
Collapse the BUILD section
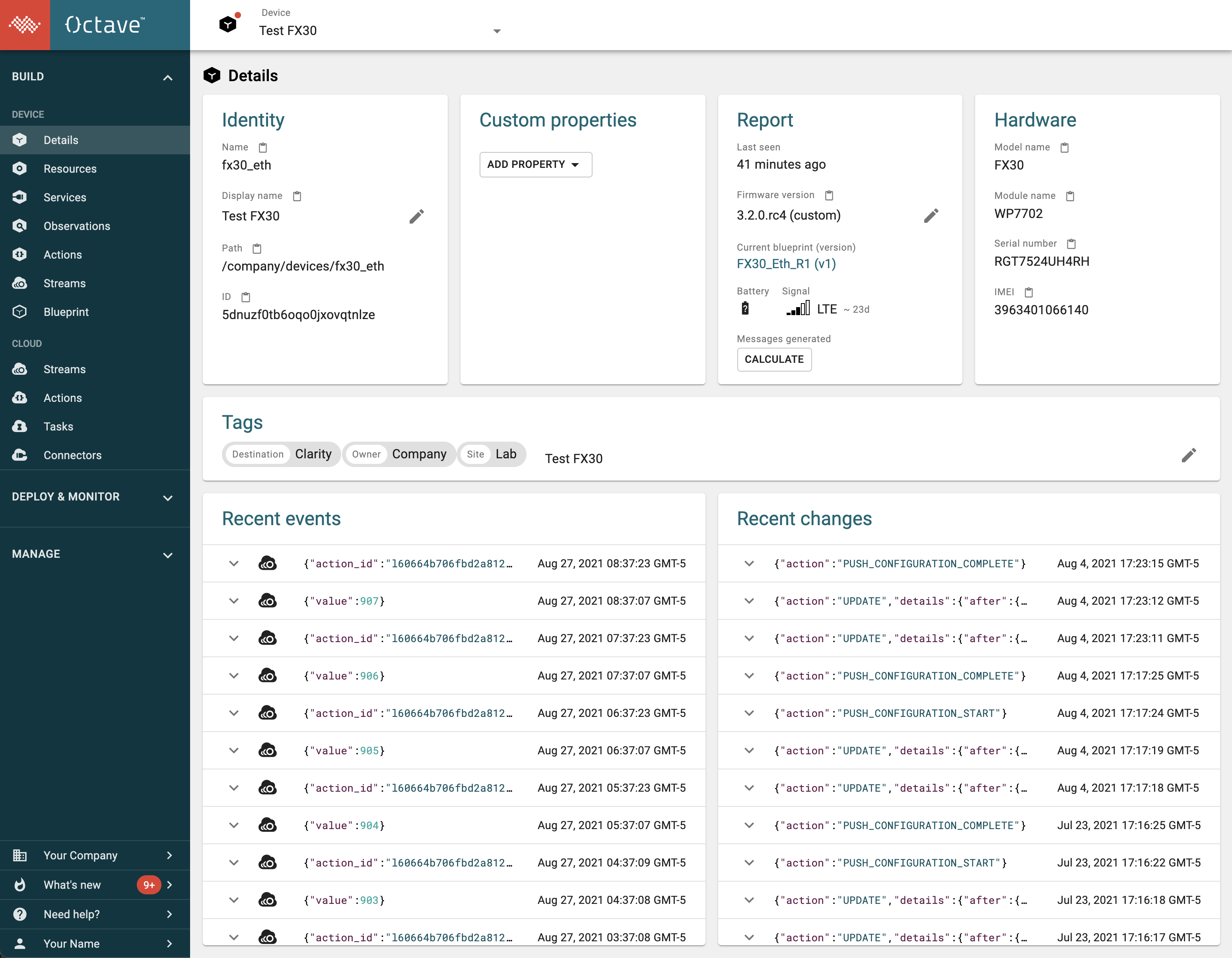(x=167, y=77)
